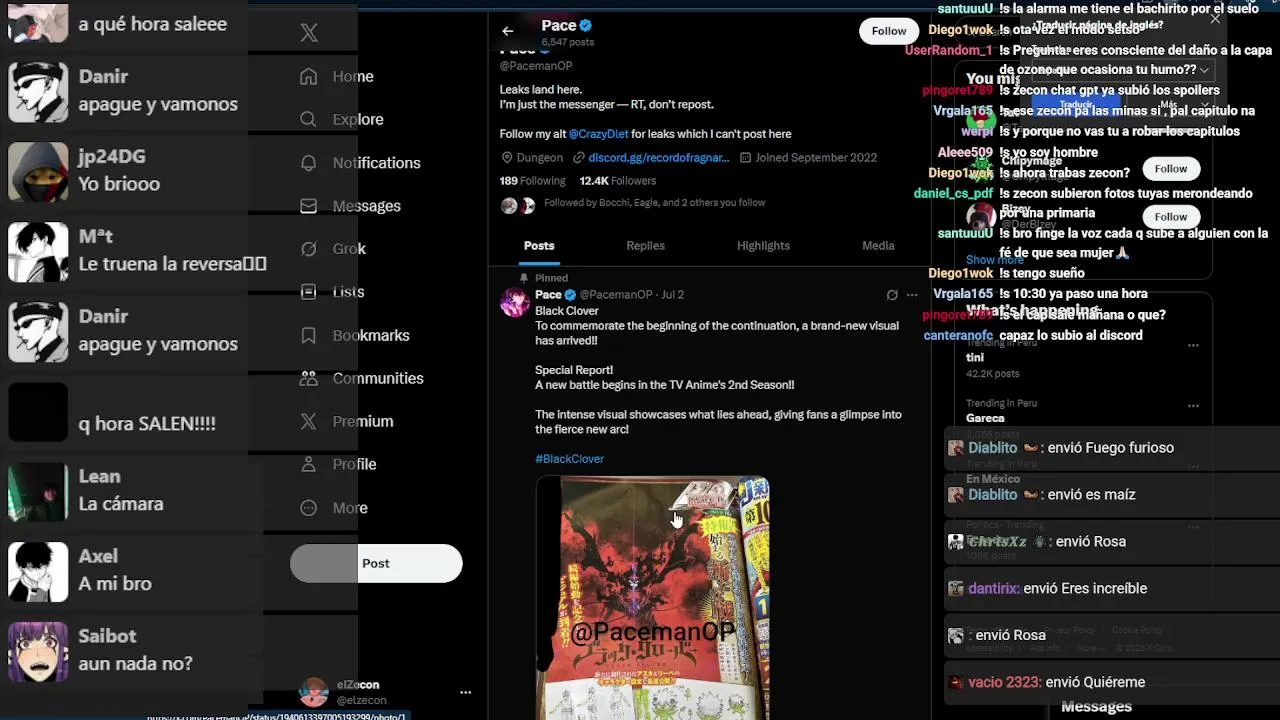Image resolution: width=1280 pixels, height=720 pixels.
Task: View the 12.4K Followers list
Action: pyautogui.click(x=618, y=181)
